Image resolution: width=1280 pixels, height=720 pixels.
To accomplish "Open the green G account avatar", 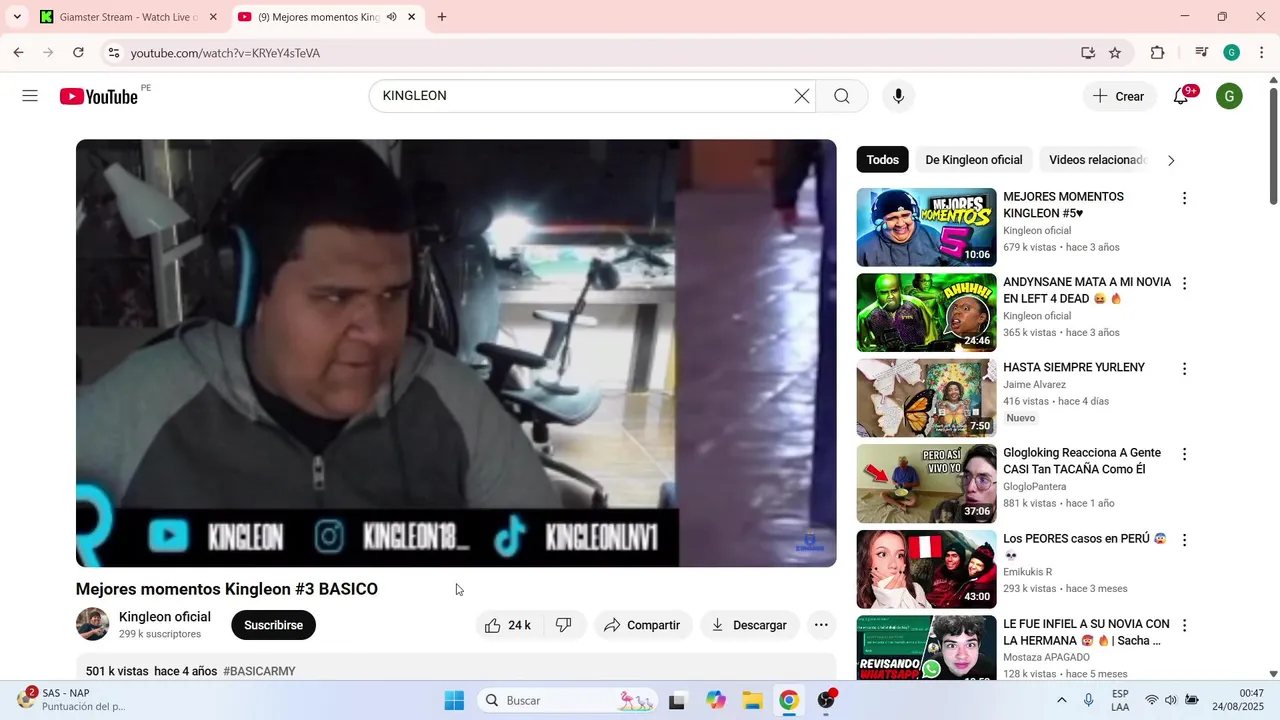I will point(1229,96).
